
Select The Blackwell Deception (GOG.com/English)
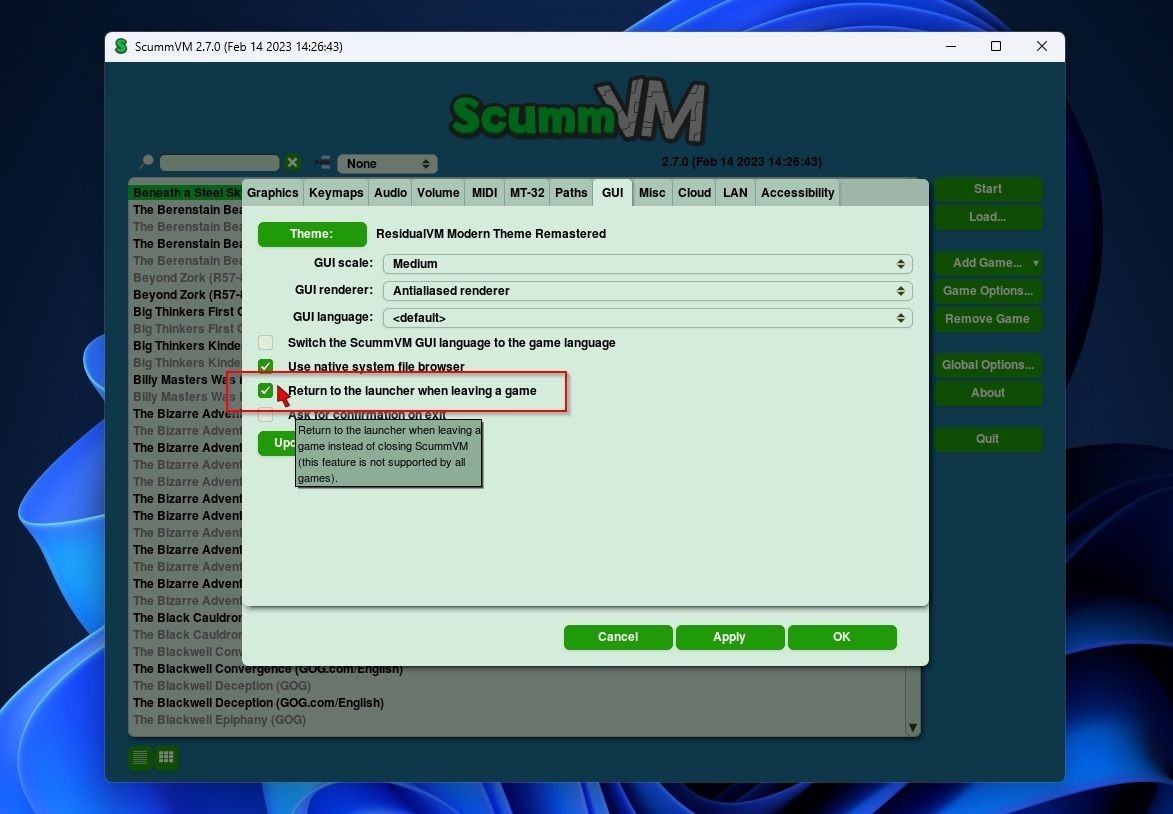point(258,703)
